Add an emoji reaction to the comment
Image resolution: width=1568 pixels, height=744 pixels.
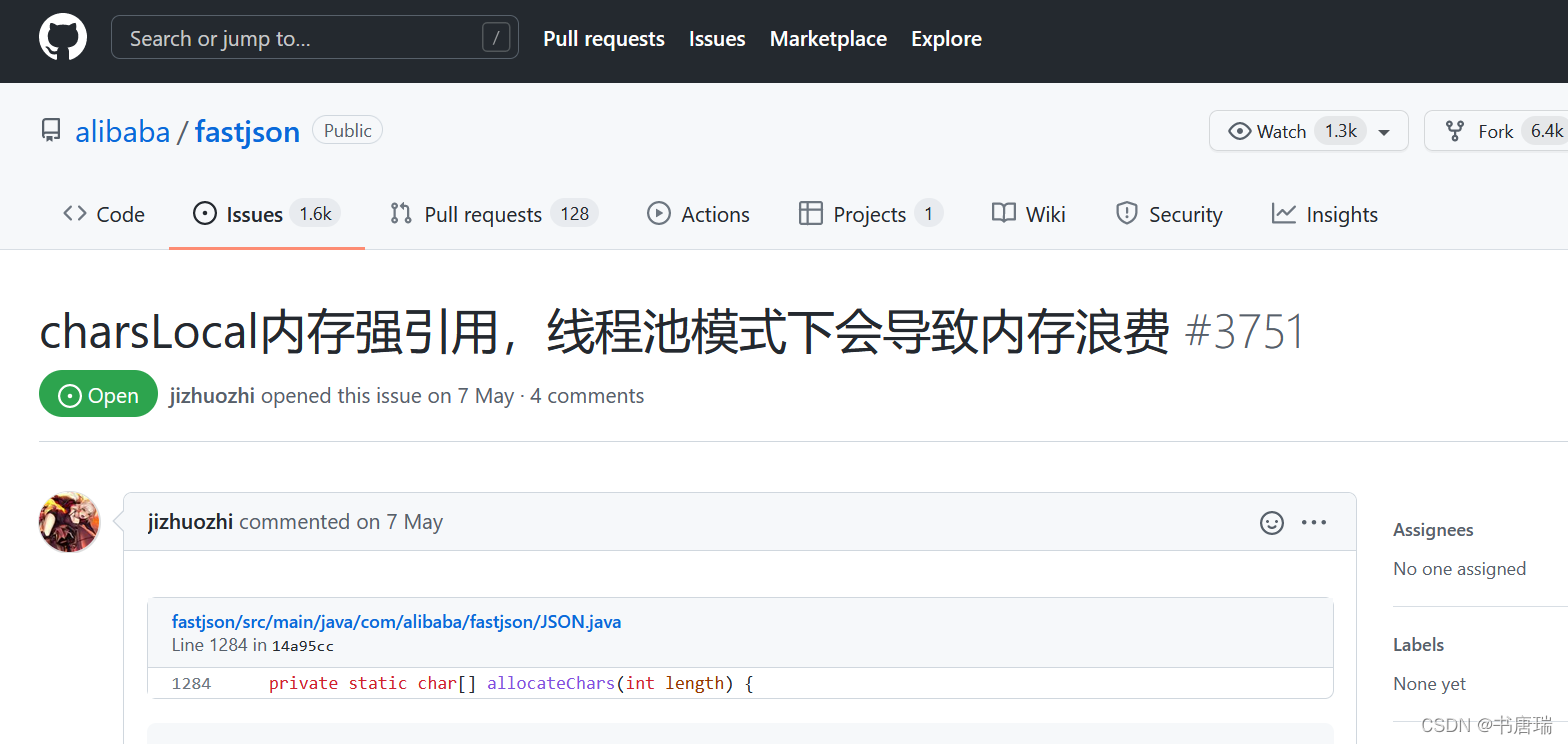click(x=1272, y=522)
